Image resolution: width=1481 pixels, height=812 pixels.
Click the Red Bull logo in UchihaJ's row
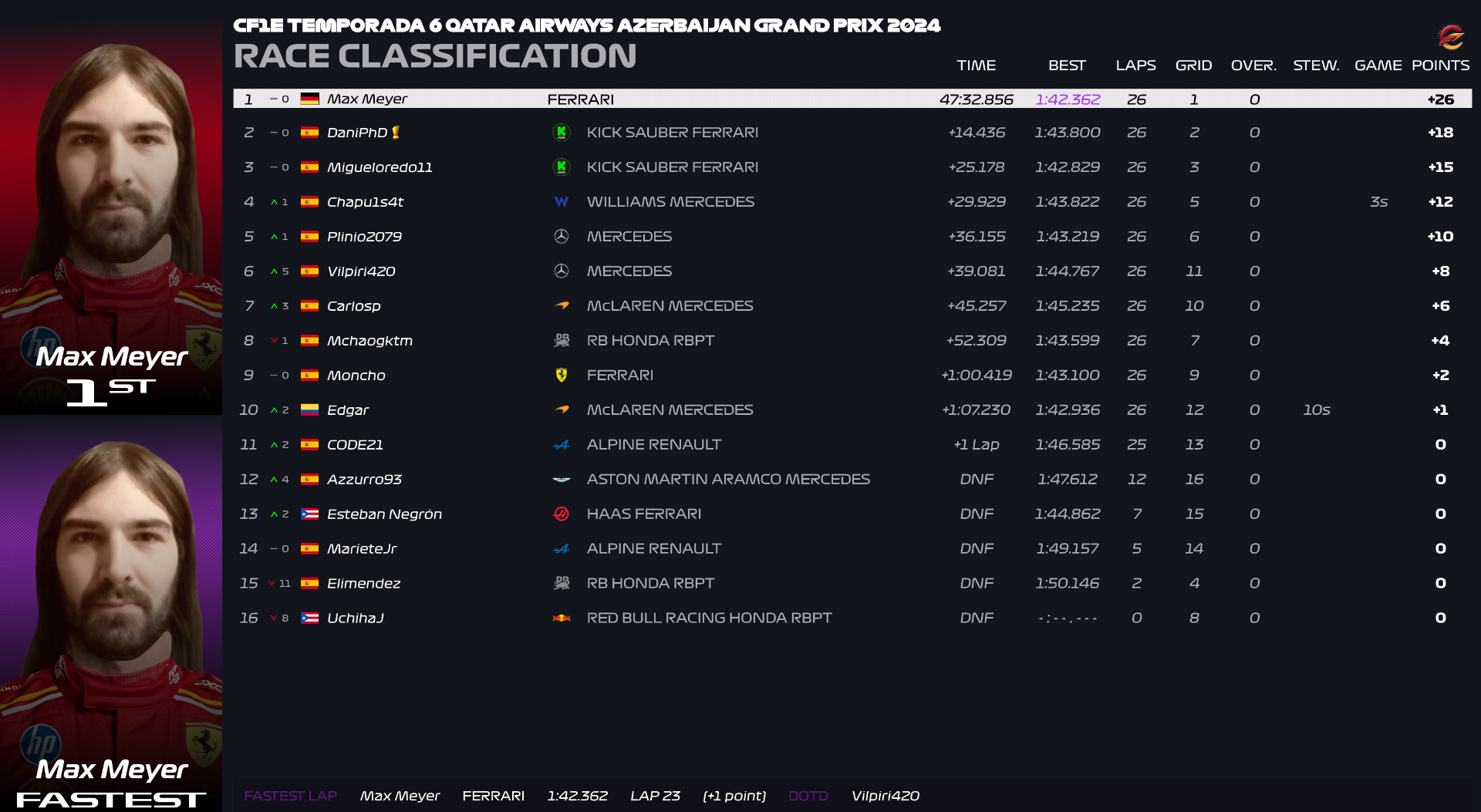click(x=562, y=618)
